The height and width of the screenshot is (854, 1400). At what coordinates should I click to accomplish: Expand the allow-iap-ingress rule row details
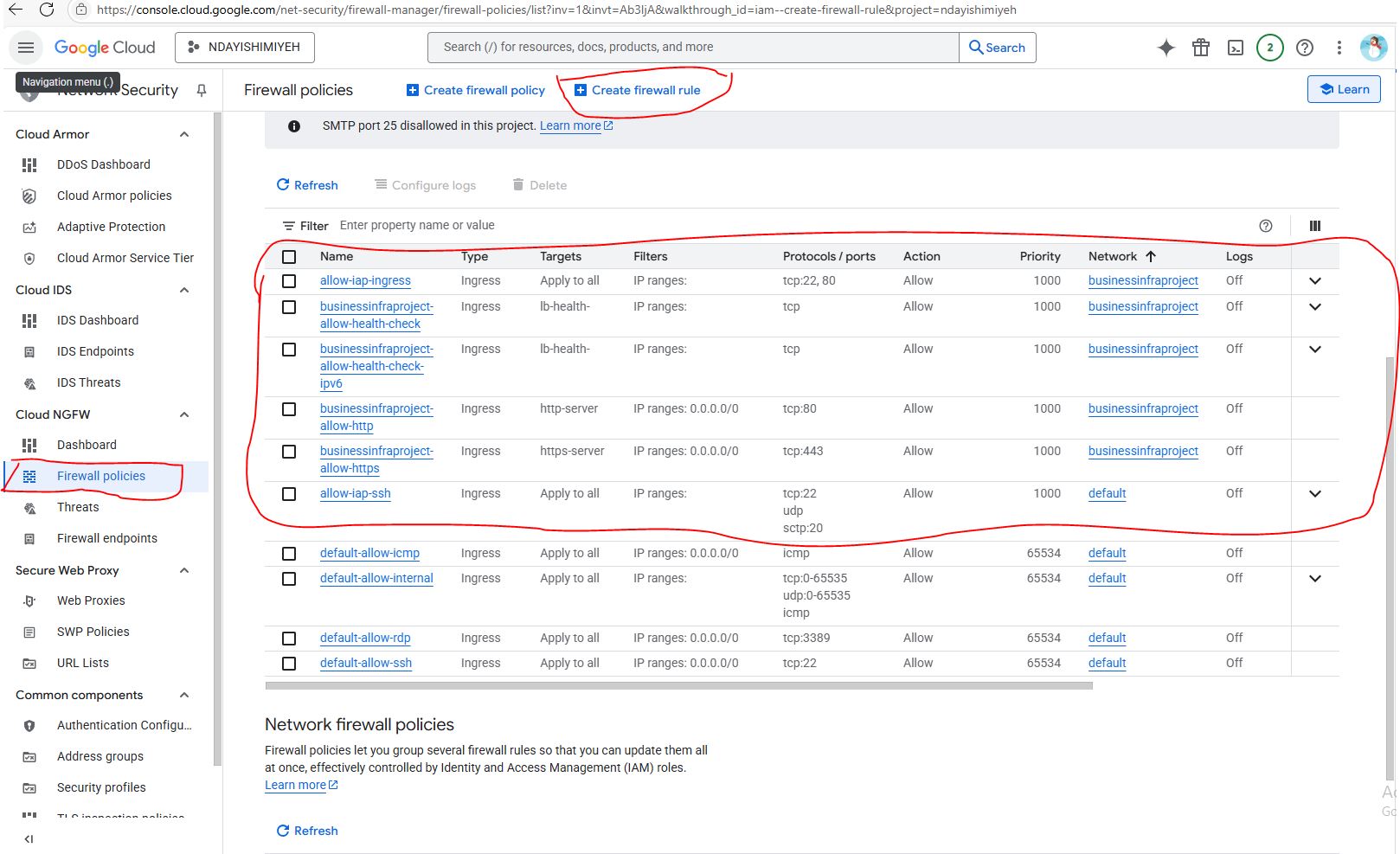click(1315, 281)
